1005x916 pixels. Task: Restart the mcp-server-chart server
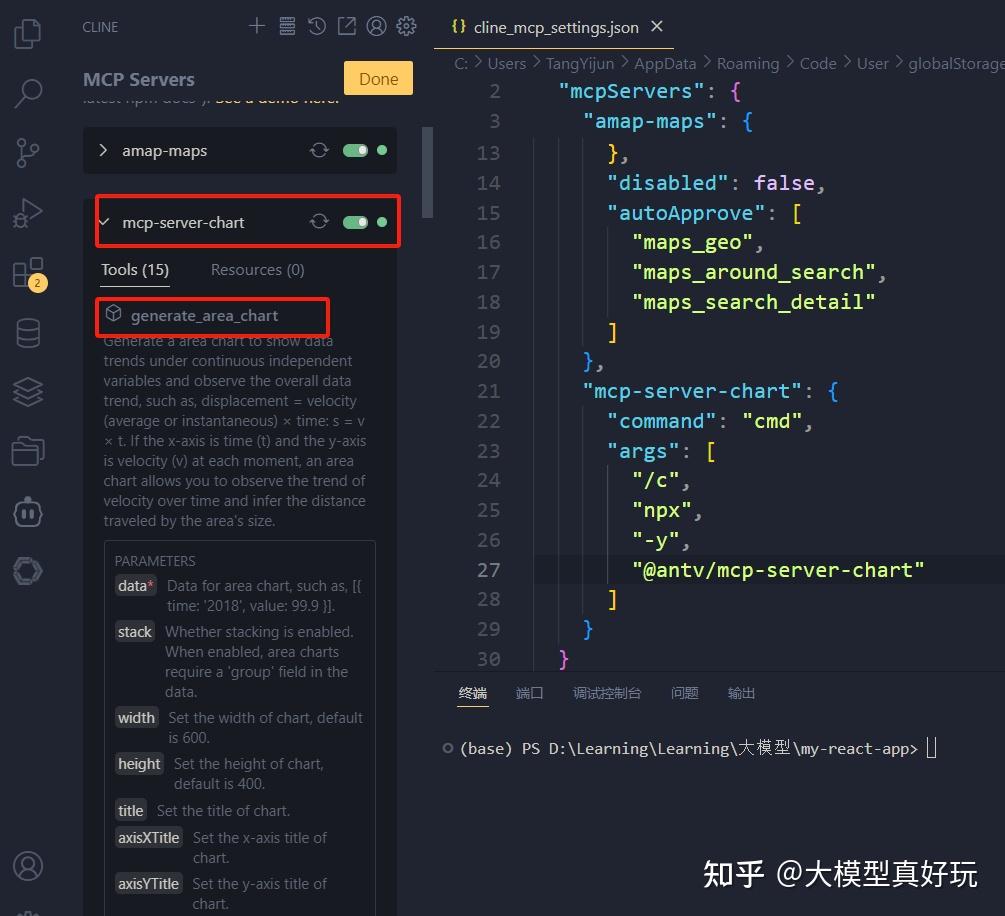[319, 221]
